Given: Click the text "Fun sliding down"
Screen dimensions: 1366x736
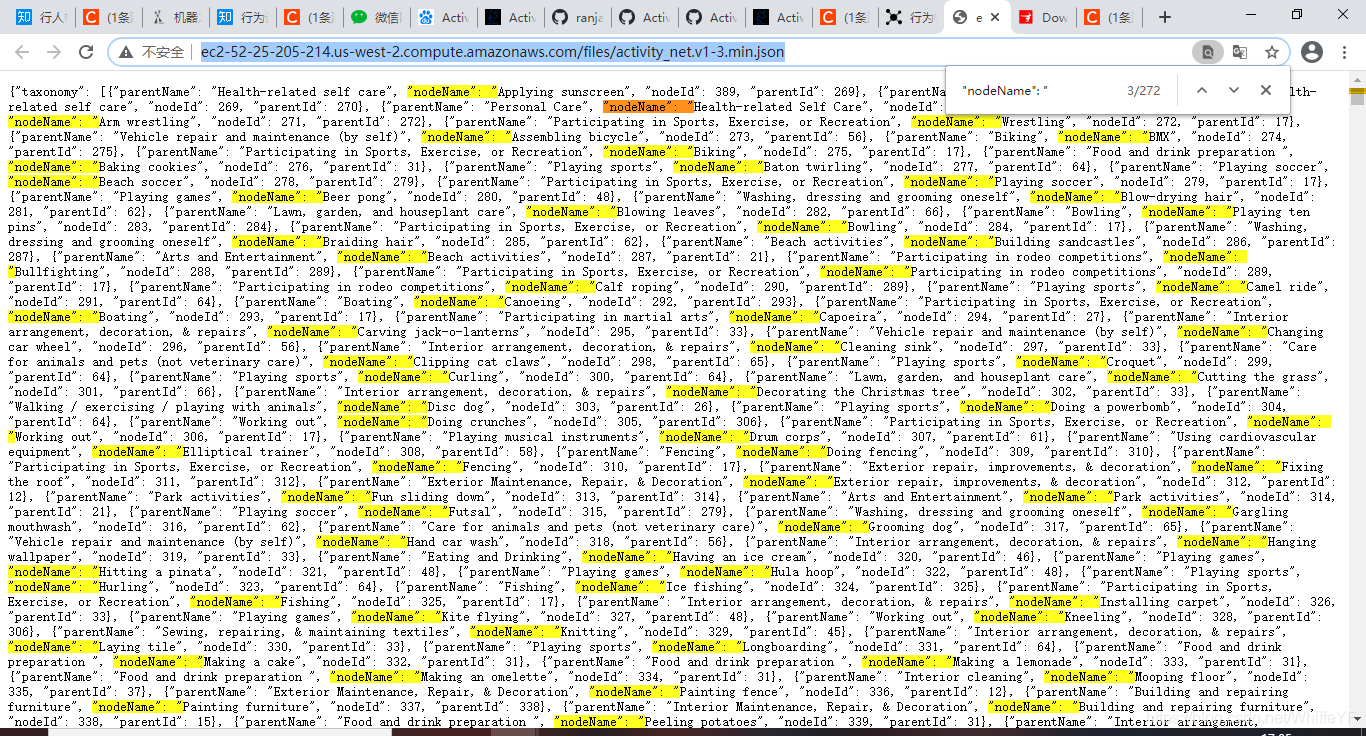Looking at the screenshot, I should point(430,497).
